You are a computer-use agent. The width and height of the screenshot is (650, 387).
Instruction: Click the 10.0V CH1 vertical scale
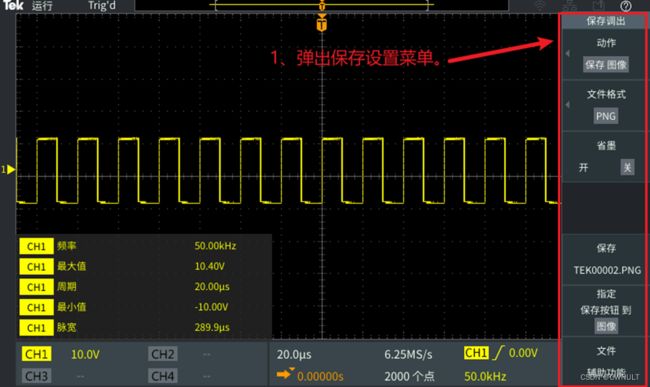pos(85,354)
